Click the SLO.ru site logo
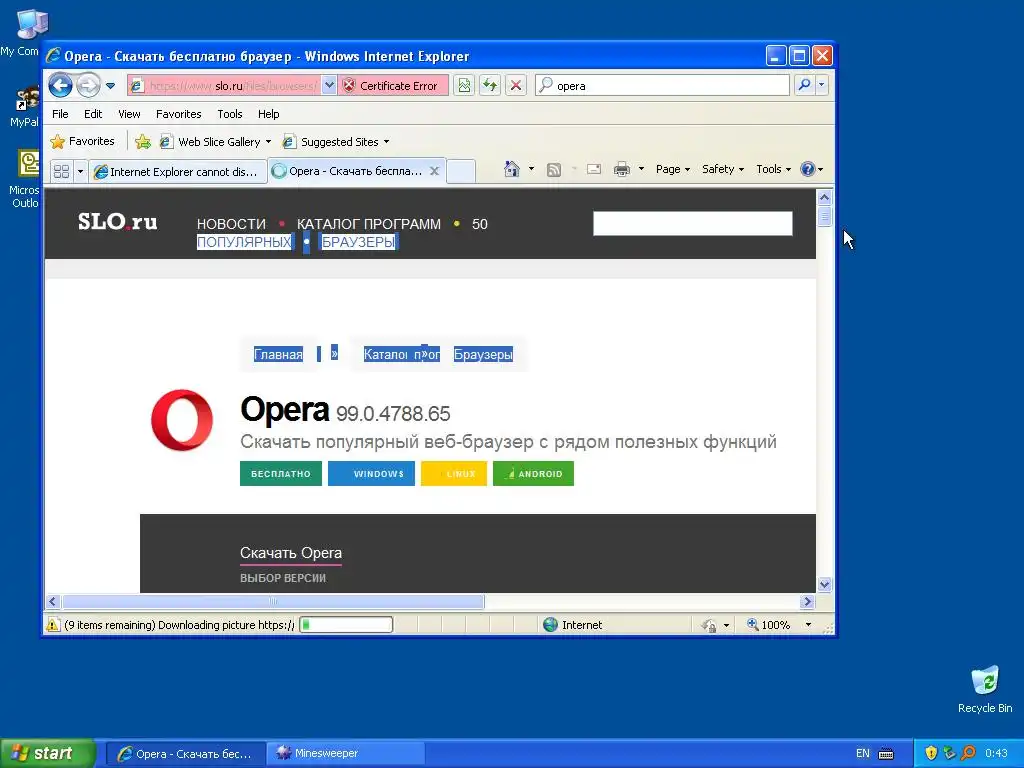 coord(118,222)
